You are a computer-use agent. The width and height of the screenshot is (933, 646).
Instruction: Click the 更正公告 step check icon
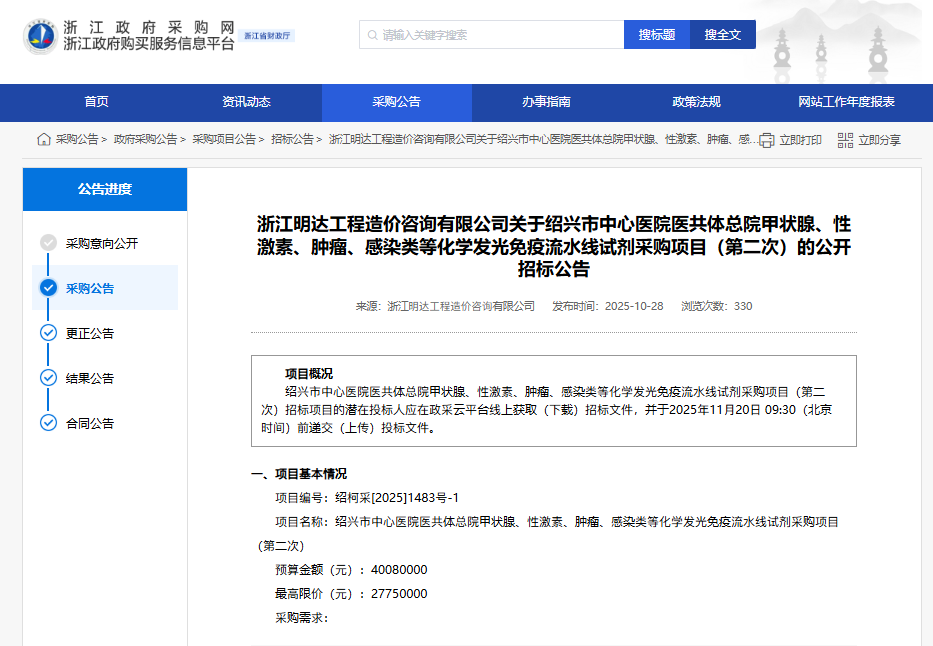coord(48,333)
